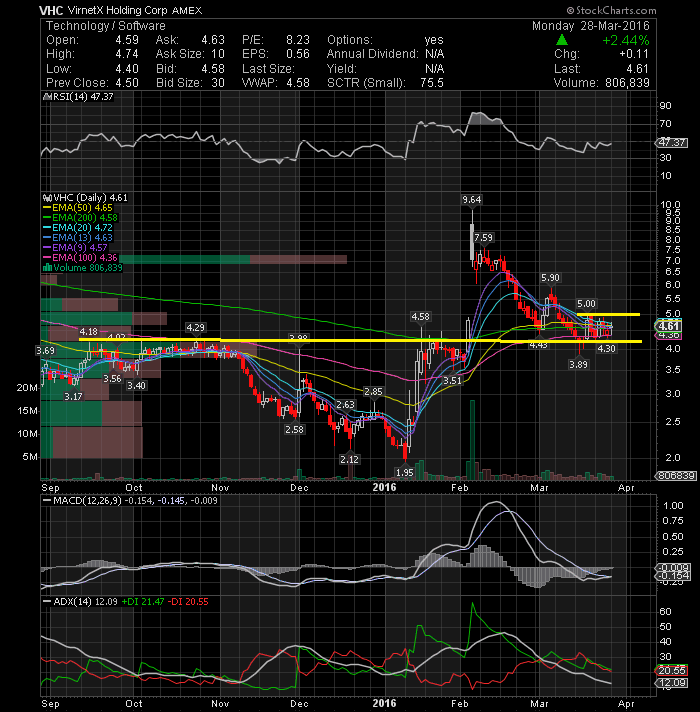Click the 5.90 March high label
The image size is (700, 712).
coord(550,277)
